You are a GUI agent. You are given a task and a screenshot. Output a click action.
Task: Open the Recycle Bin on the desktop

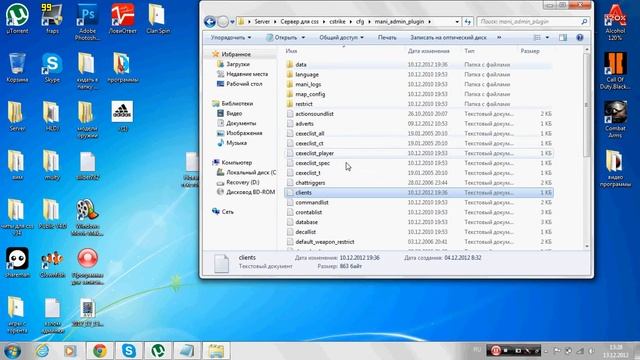[17, 68]
